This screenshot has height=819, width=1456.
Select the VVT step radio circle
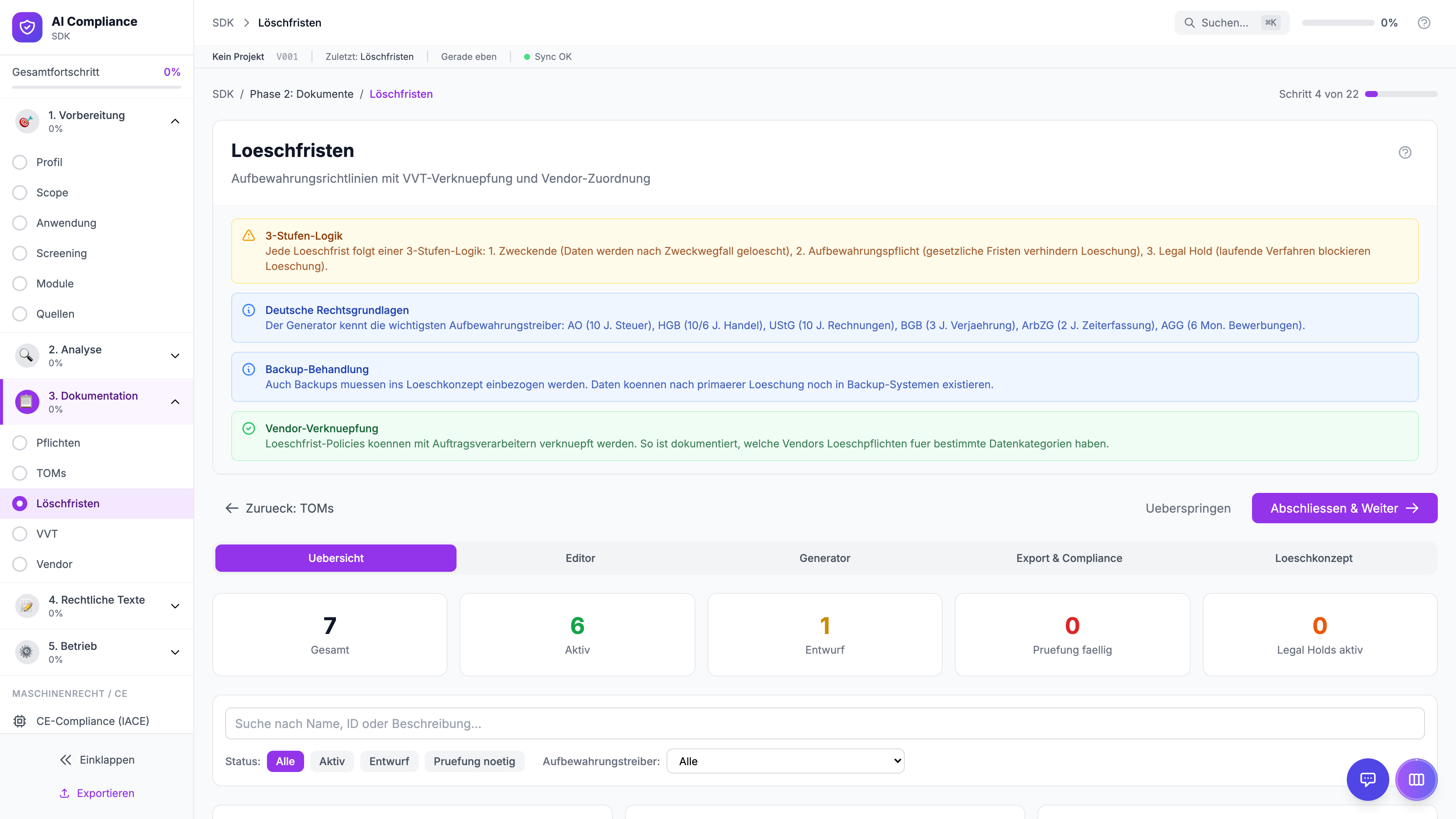tap(20, 533)
